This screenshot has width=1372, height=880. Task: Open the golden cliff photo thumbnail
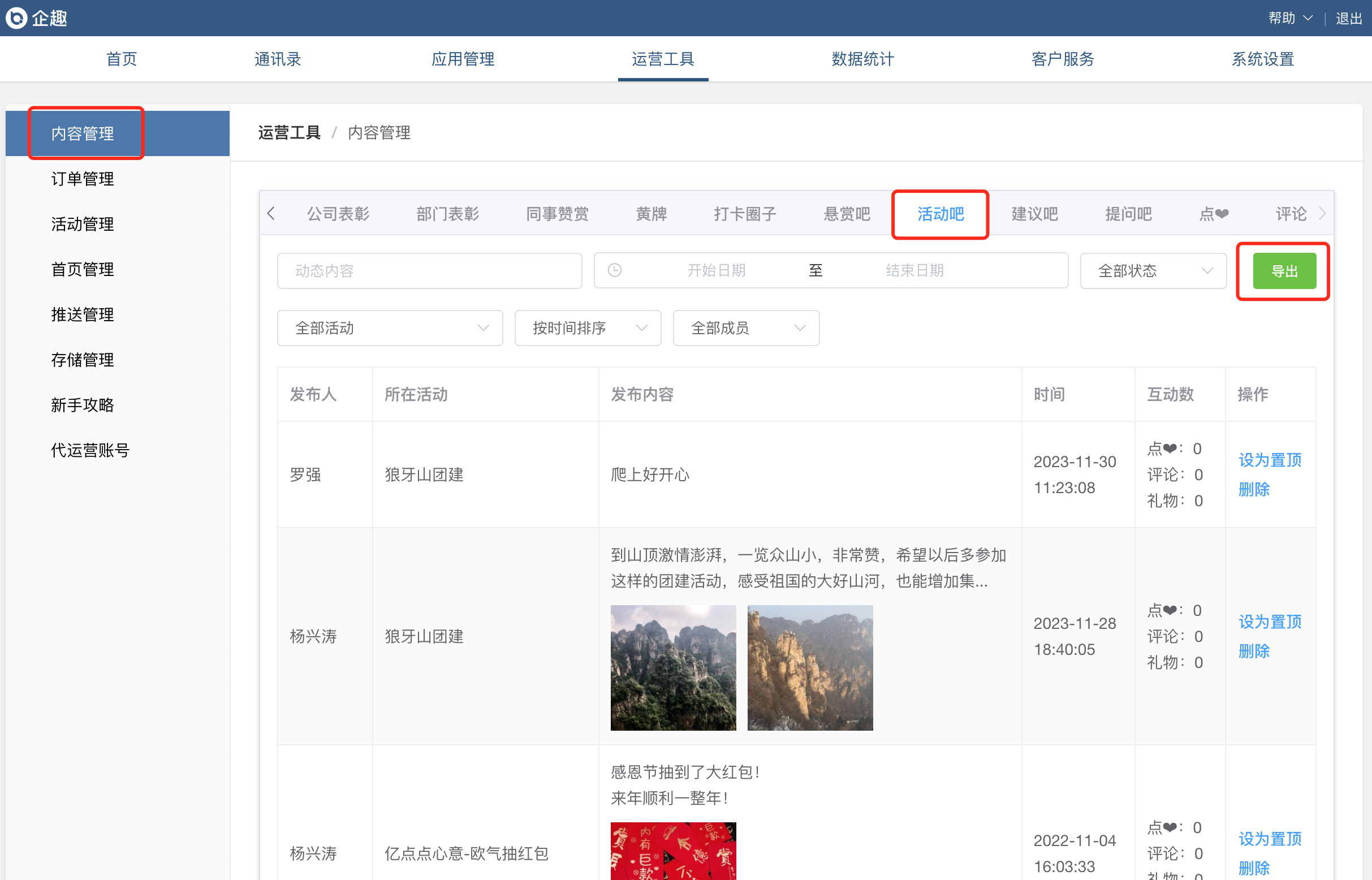coord(809,667)
